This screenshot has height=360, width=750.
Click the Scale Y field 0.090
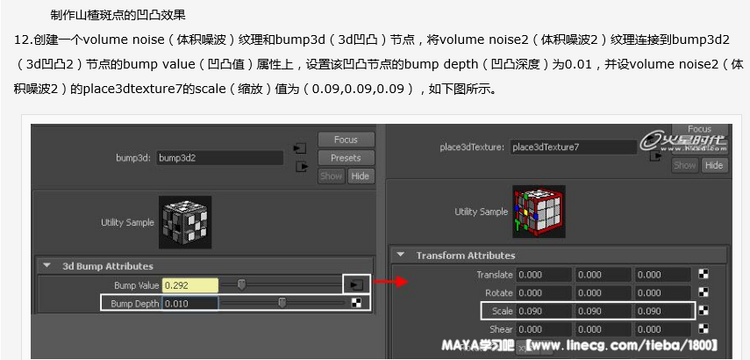tap(604, 311)
